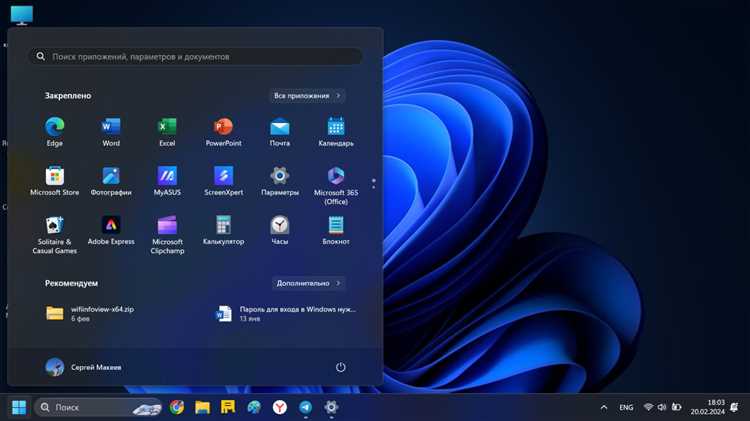Open Edge from pinned apps
The width and height of the screenshot is (750, 421).
(55, 132)
